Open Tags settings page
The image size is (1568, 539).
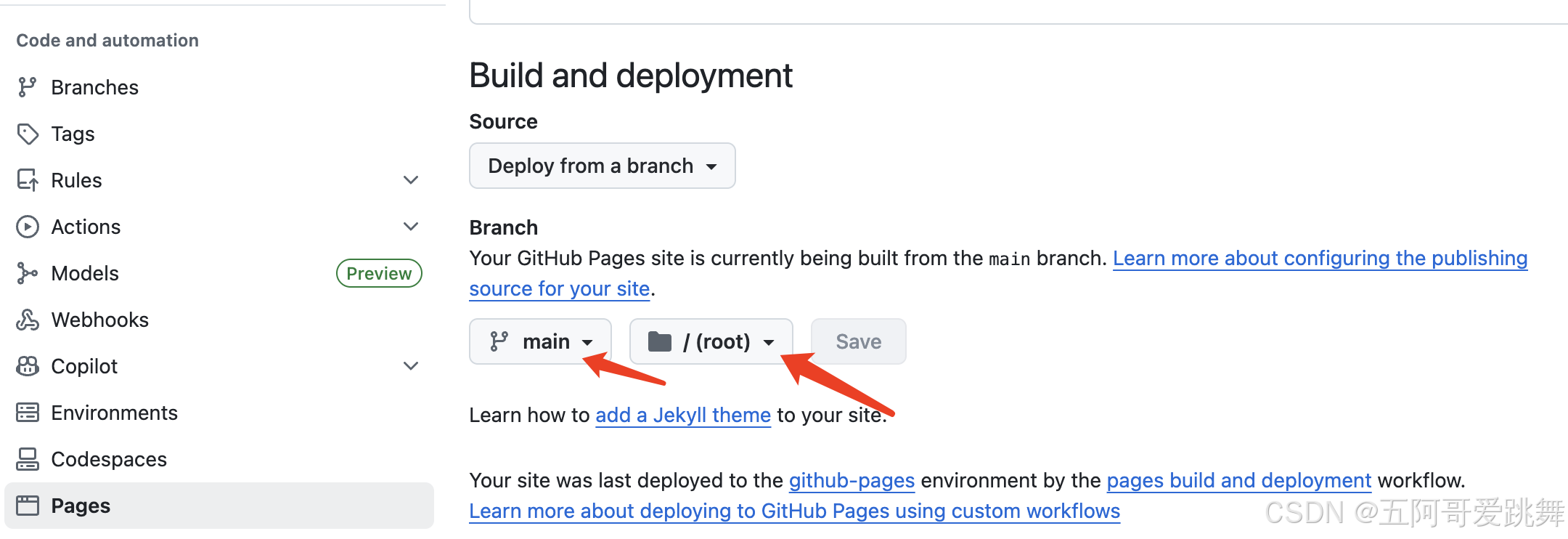click(x=219, y=134)
